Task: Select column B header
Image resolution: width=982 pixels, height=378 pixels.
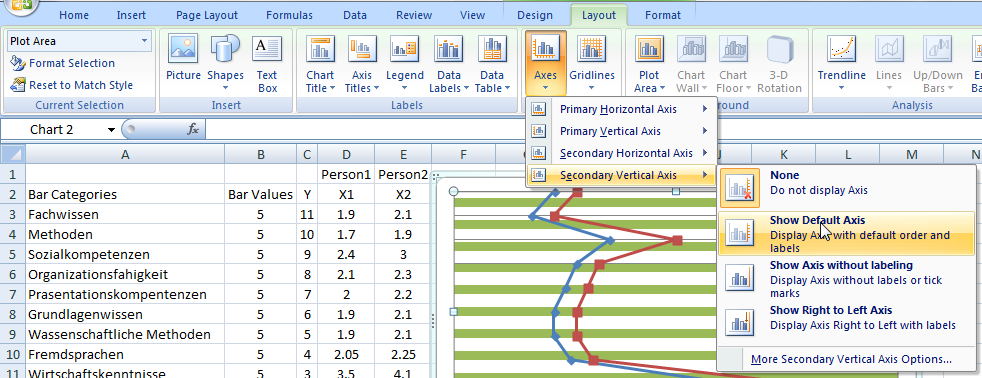Action: pos(261,154)
